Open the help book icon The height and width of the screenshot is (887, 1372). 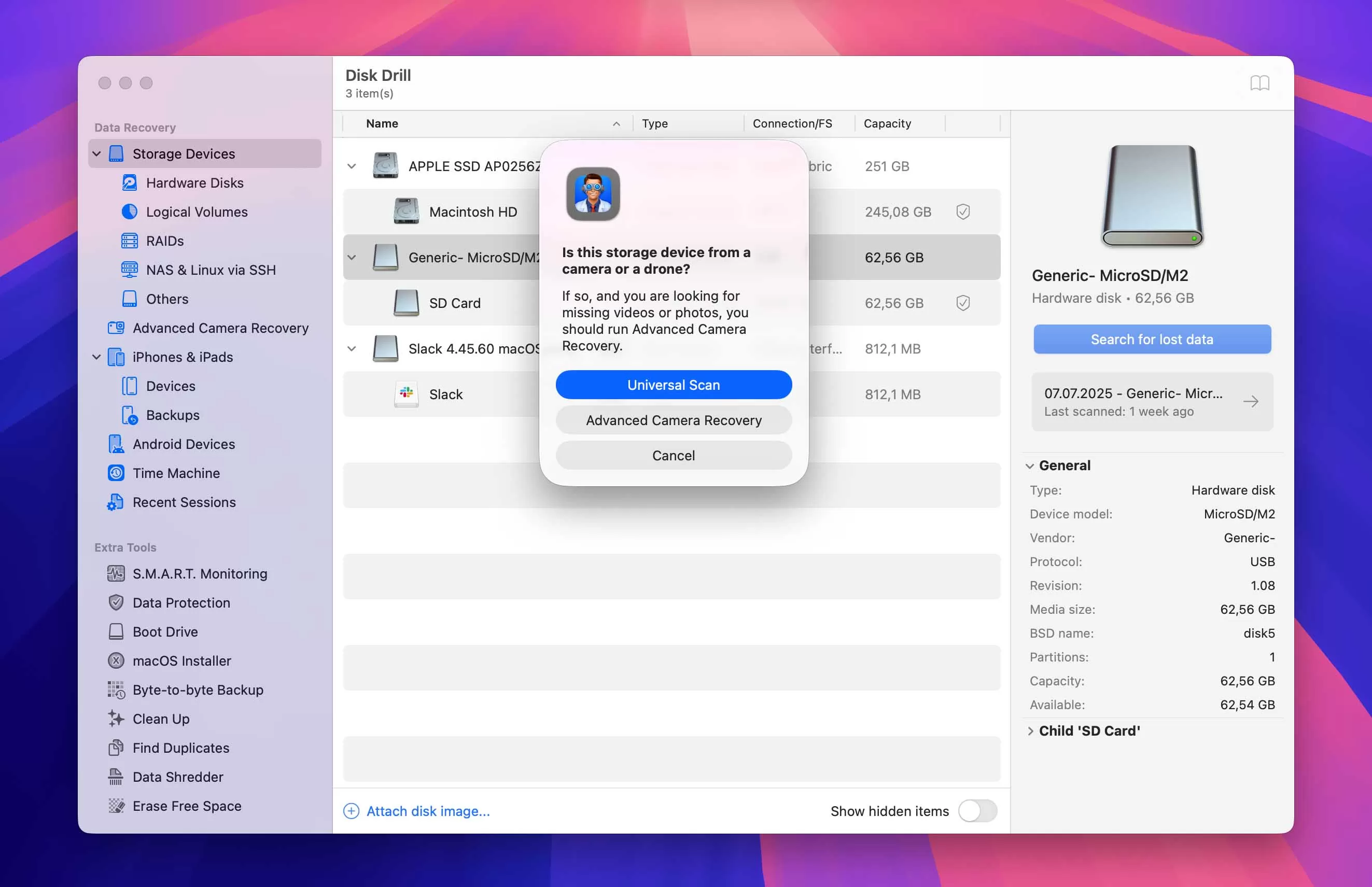(1259, 83)
